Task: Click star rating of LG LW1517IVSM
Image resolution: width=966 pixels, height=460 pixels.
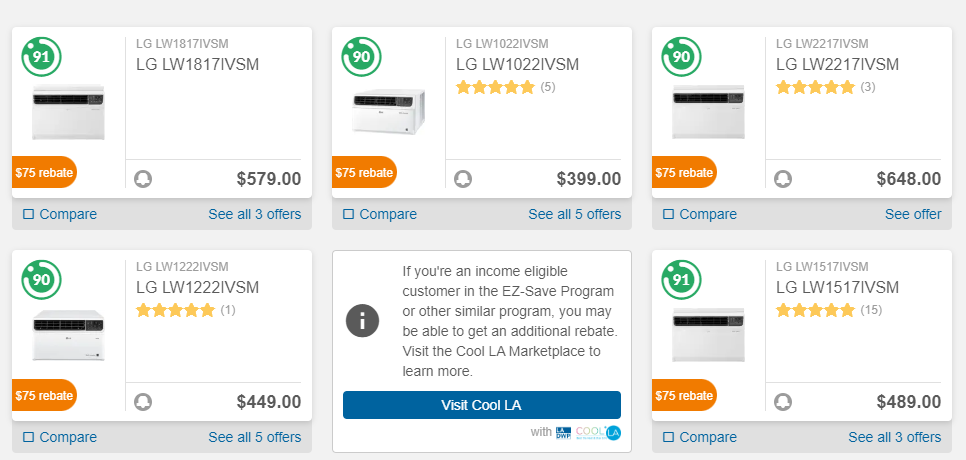Action: [x=815, y=310]
